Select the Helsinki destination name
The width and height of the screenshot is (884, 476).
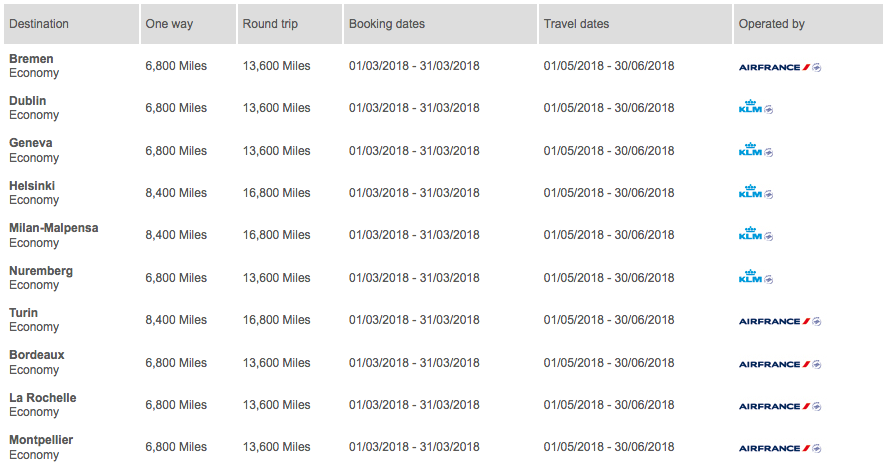coord(33,186)
